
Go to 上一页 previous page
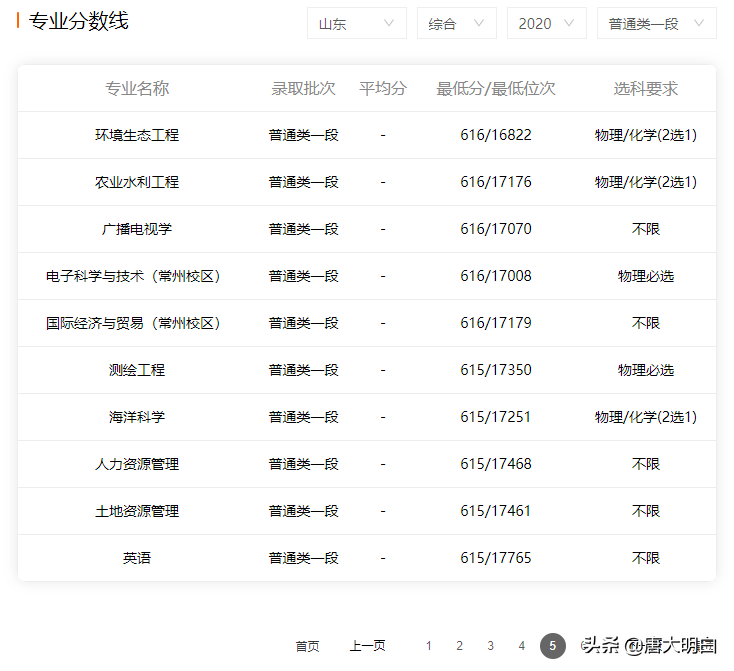[367, 646]
